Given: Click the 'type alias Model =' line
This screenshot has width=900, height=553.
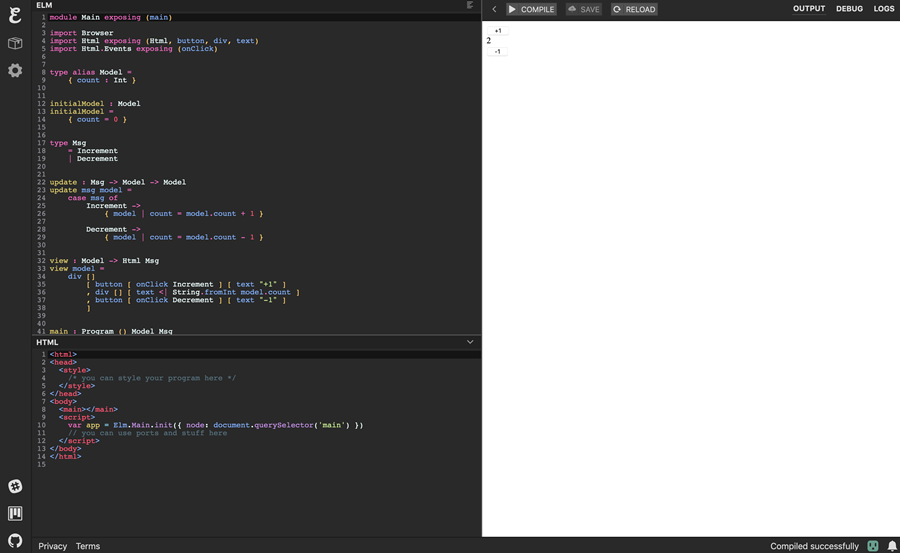Looking at the screenshot, I should pyautogui.click(x=91, y=72).
